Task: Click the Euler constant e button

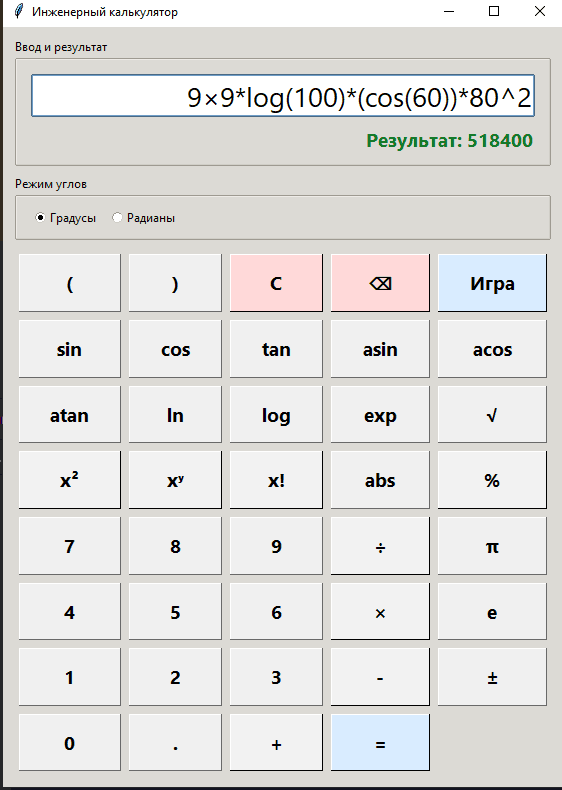Action: click(492, 612)
